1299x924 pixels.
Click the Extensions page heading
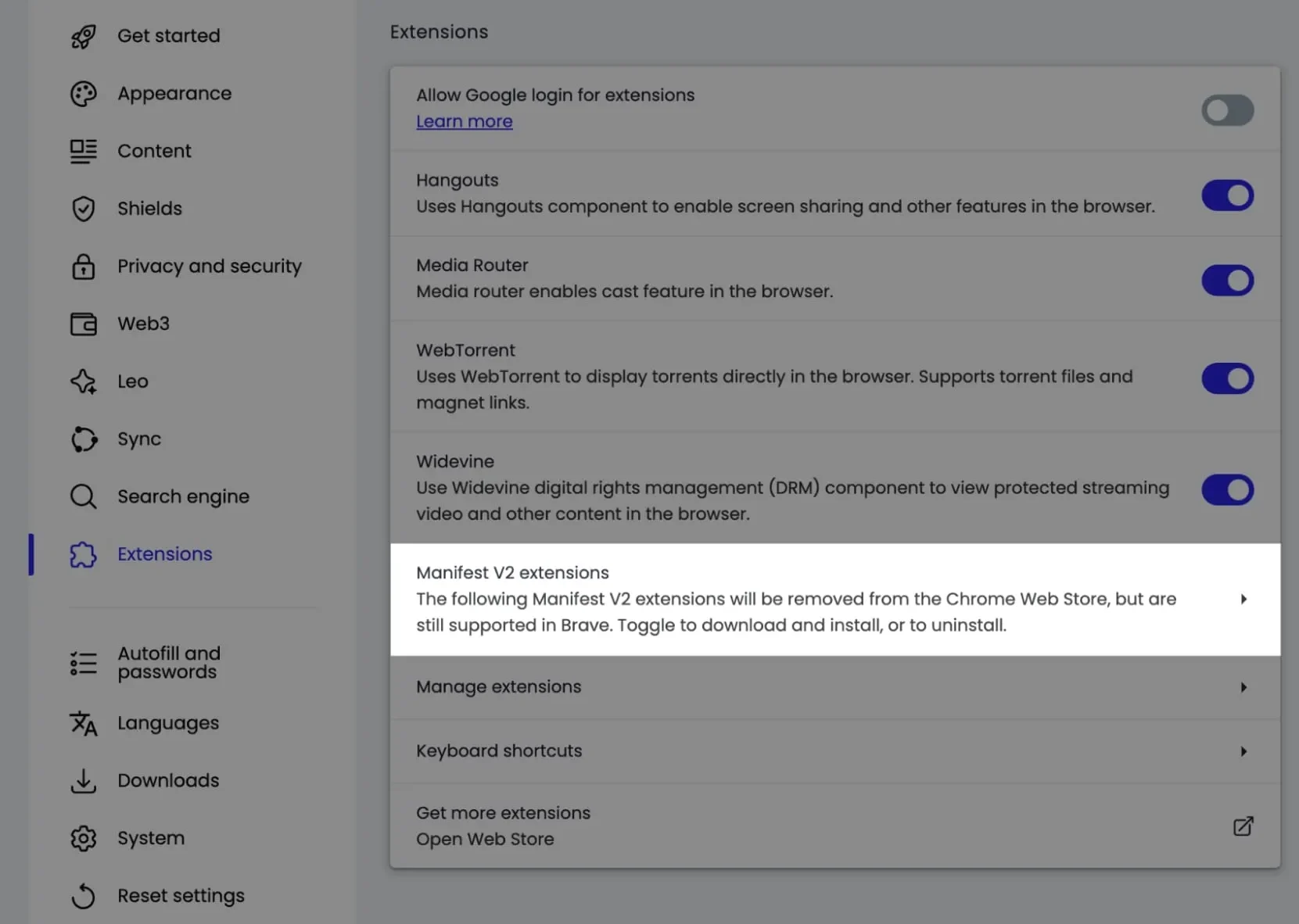click(x=439, y=32)
